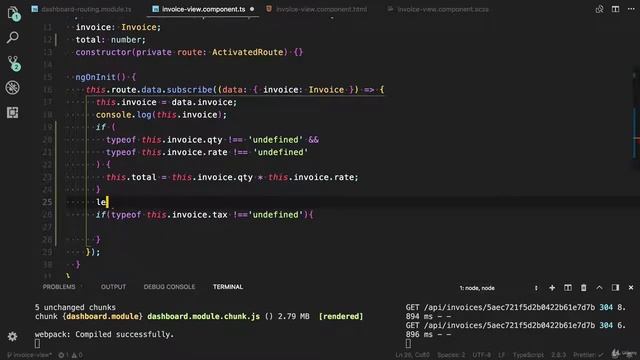Select invoice-view.component.ts tab
The height and width of the screenshot is (360, 640).
(x=203, y=9)
